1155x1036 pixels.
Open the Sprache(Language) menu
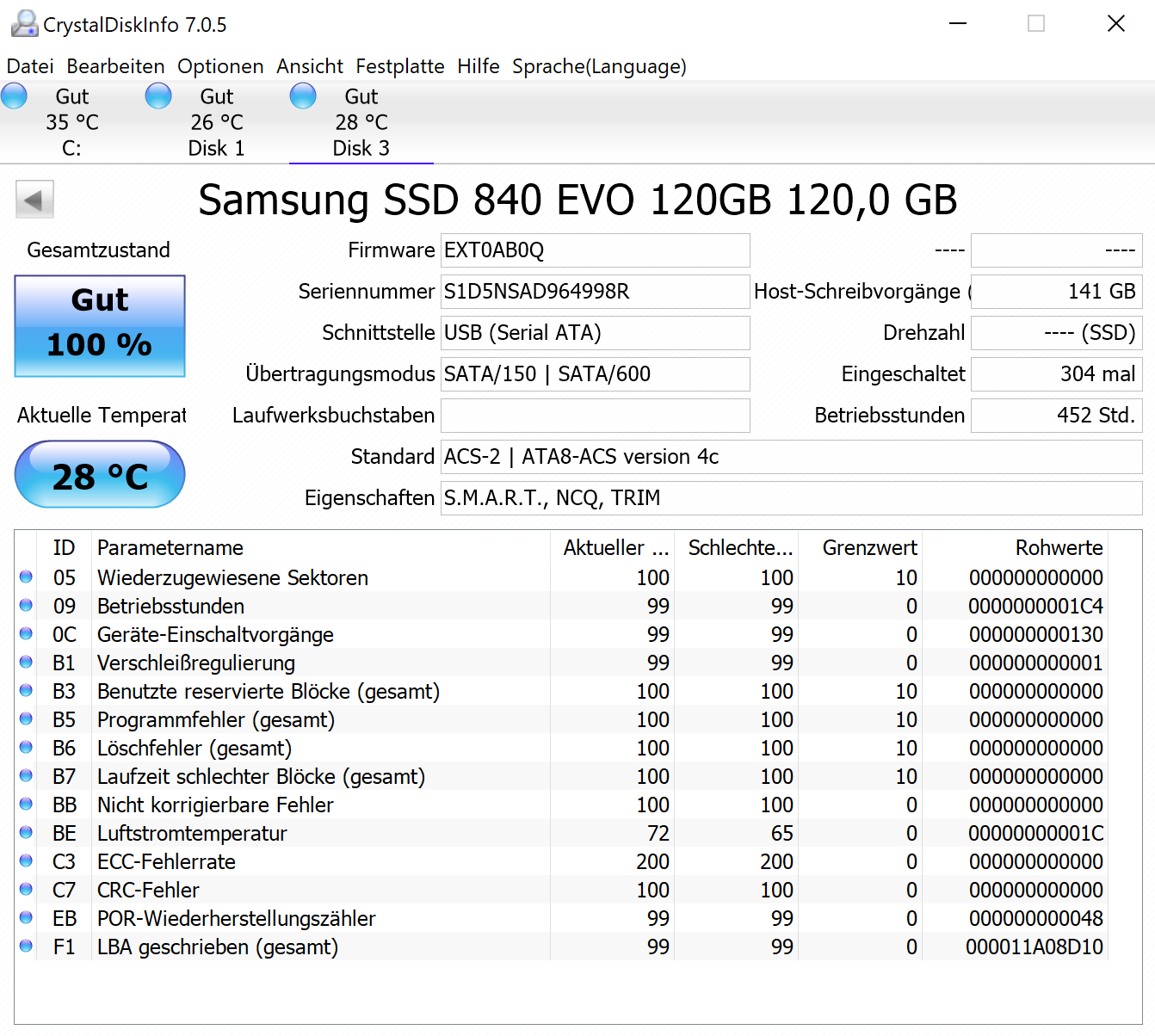[x=599, y=66]
